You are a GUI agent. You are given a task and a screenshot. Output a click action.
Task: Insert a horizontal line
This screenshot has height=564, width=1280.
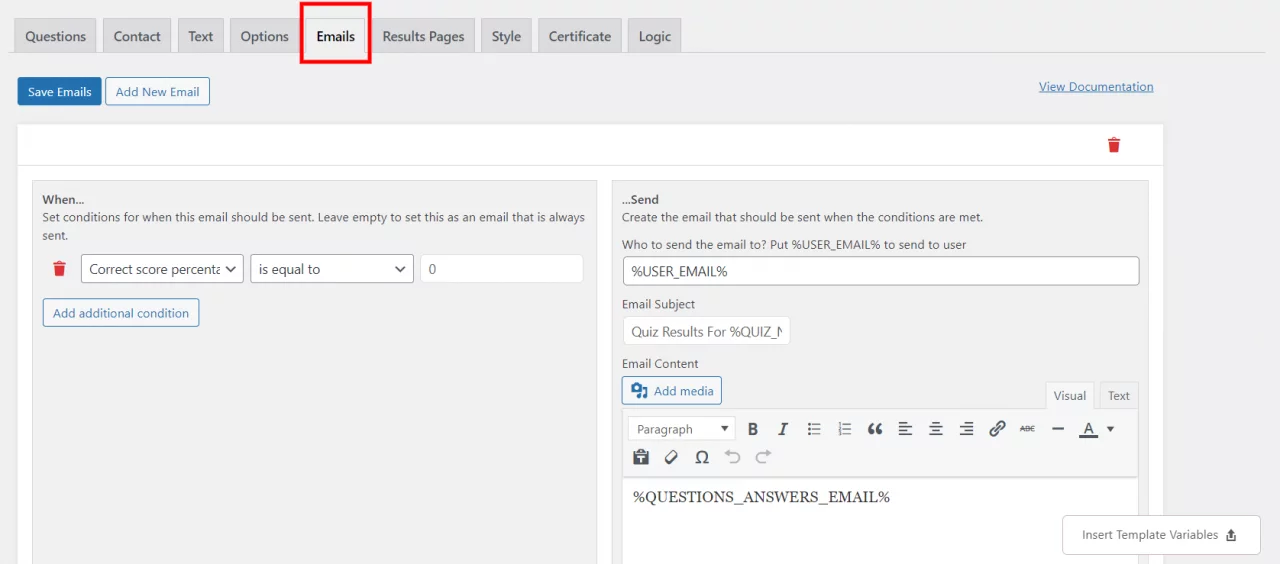click(x=1058, y=429)
